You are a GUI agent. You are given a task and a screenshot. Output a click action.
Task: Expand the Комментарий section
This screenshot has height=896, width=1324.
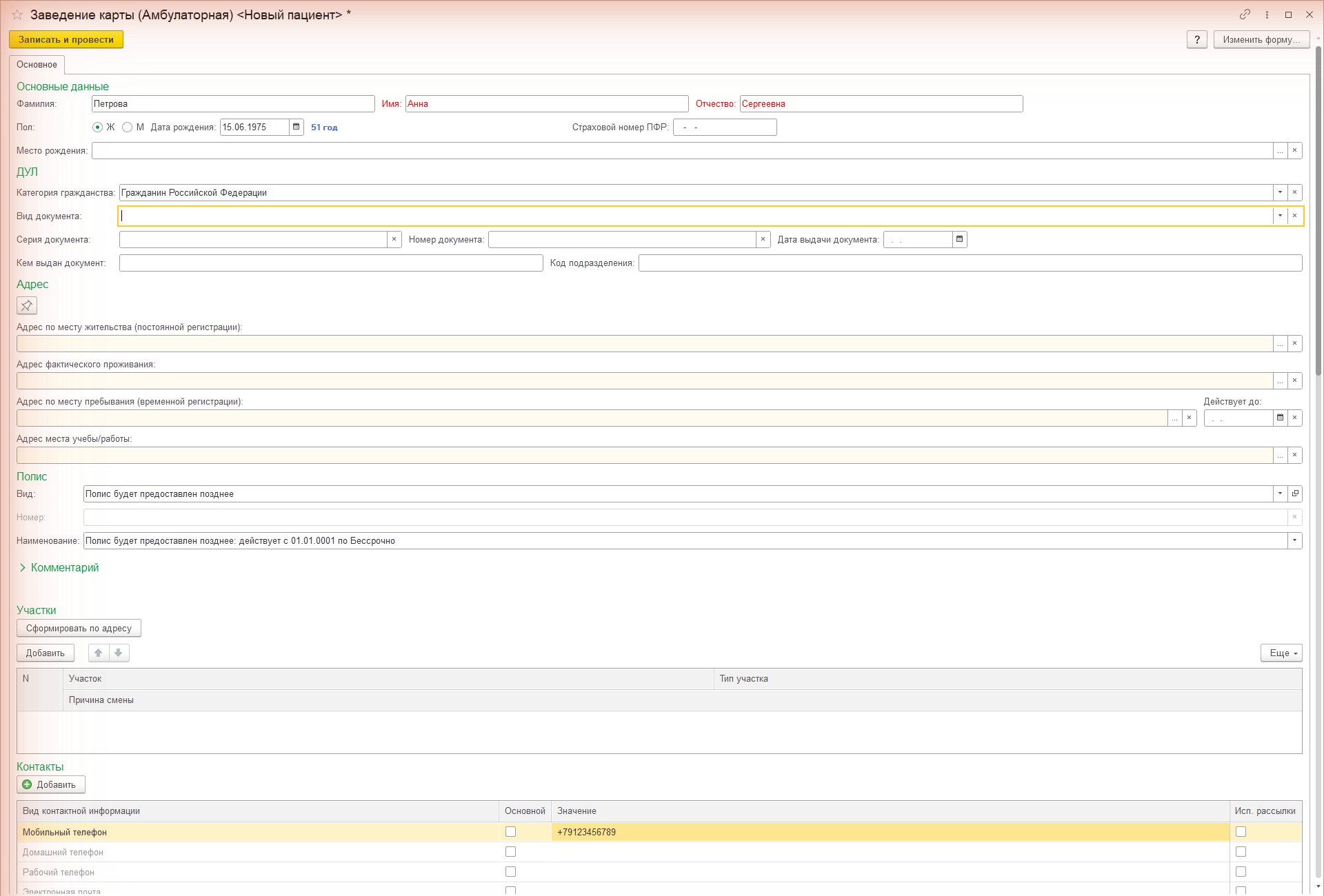[x=59, y=567]
